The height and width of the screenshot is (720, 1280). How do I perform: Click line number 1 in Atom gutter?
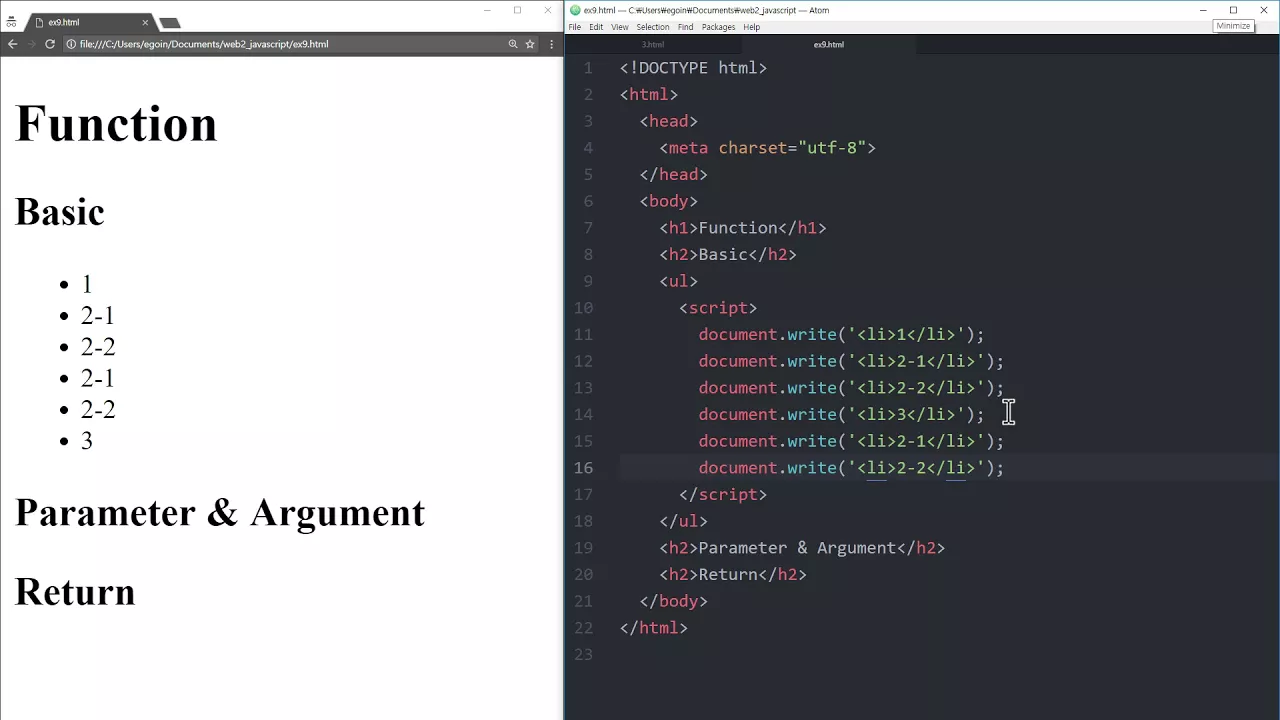click(x=588, y=68)
